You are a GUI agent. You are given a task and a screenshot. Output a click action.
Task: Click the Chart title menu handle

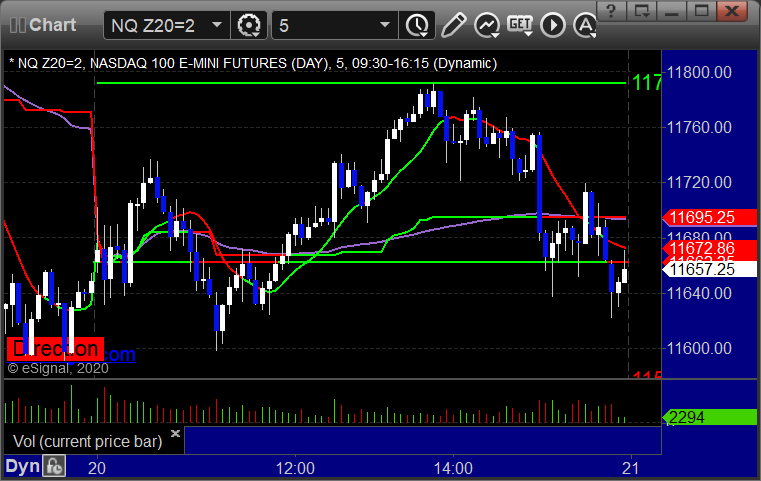point(43,25)
